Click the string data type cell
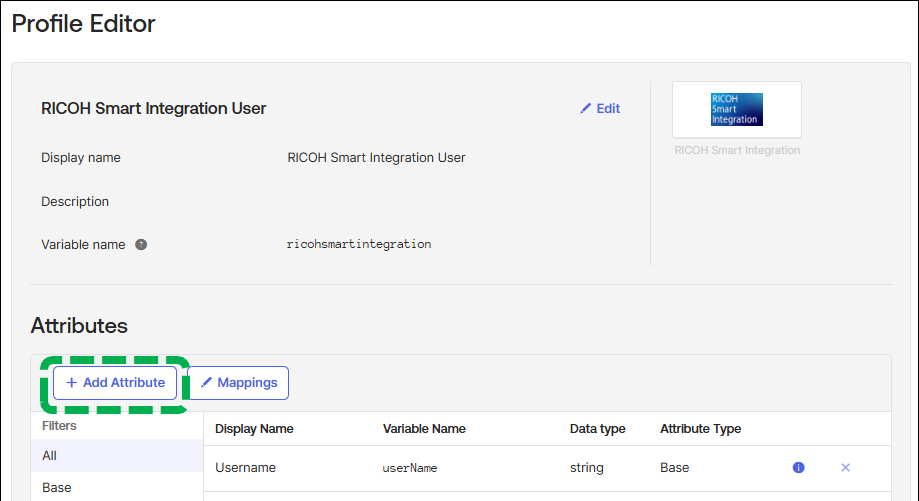 coord(587,467)
